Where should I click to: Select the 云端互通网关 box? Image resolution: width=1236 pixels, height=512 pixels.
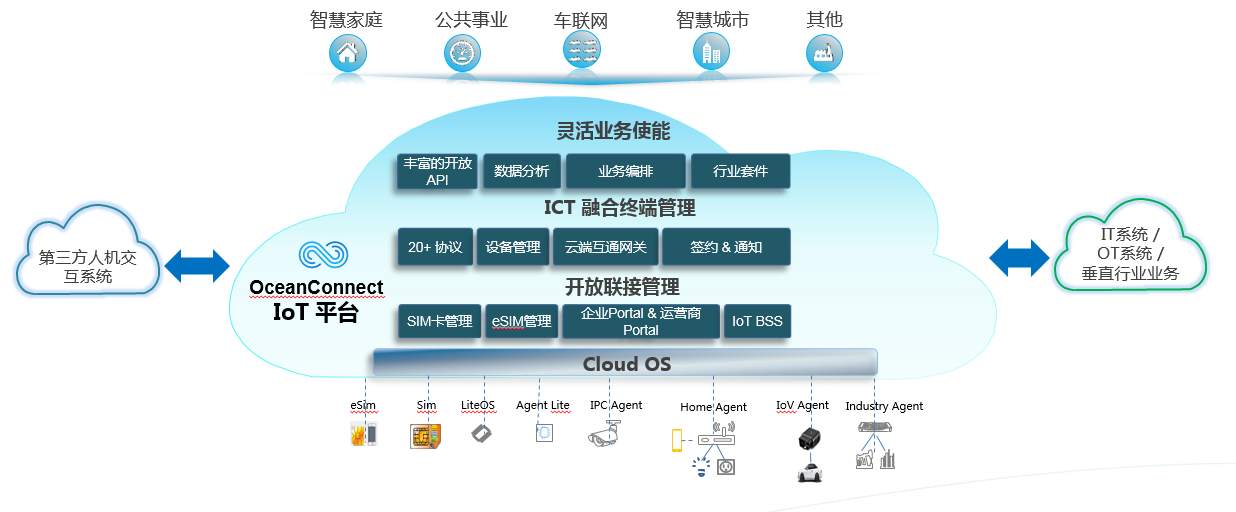tap(606, 247)
